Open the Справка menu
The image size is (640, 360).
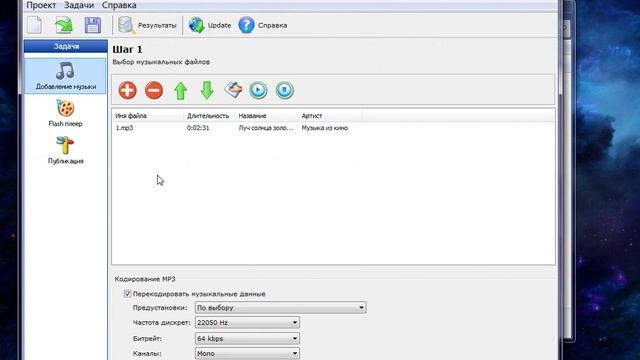(x=119, y=5)
